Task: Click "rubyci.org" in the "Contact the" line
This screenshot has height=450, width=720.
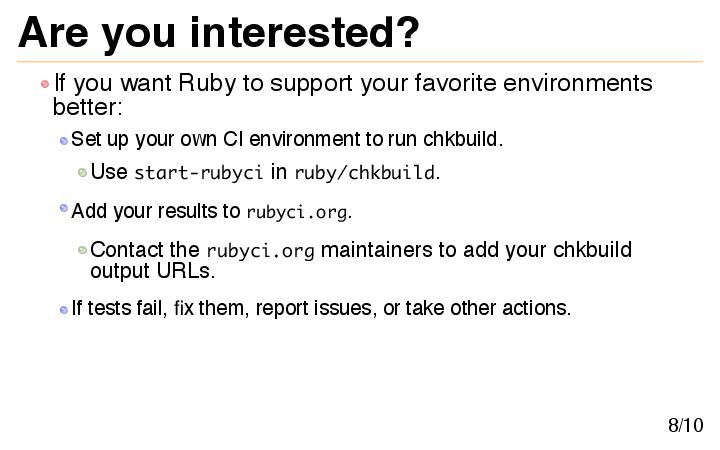Action: [x=260, y=251]
